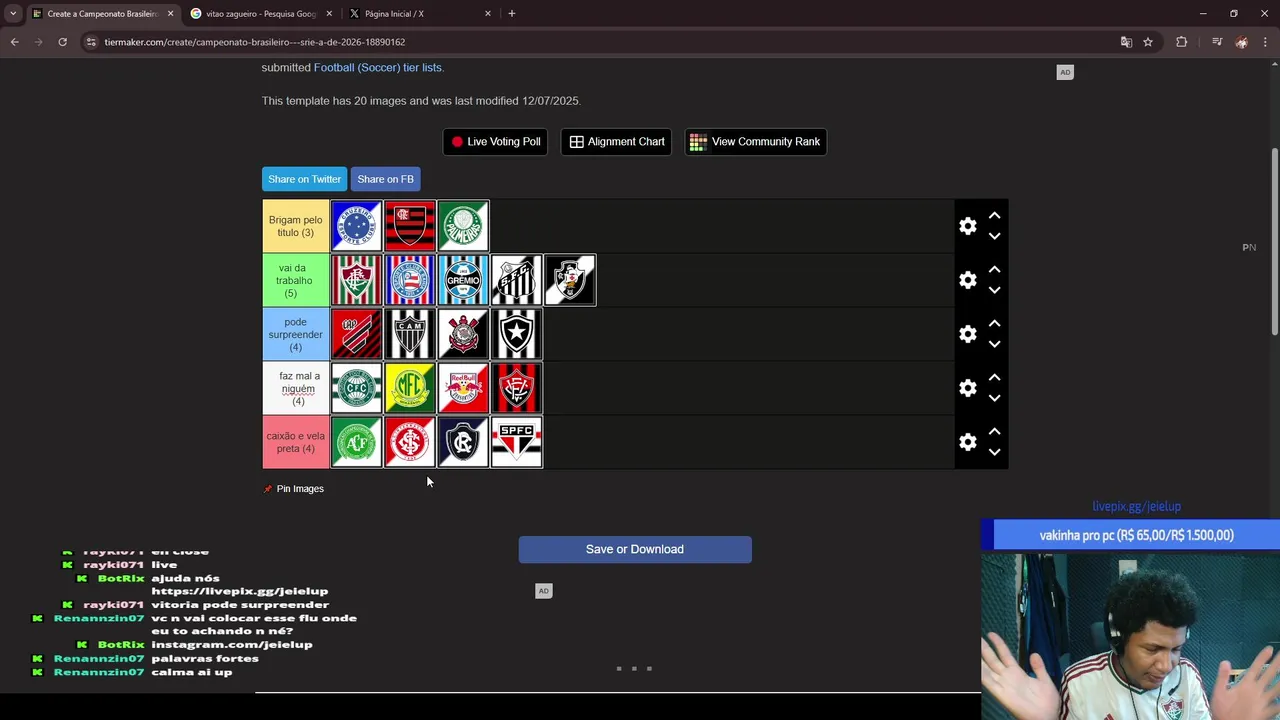Choose the Vitória crest in fourth tier

coord(517,388)
